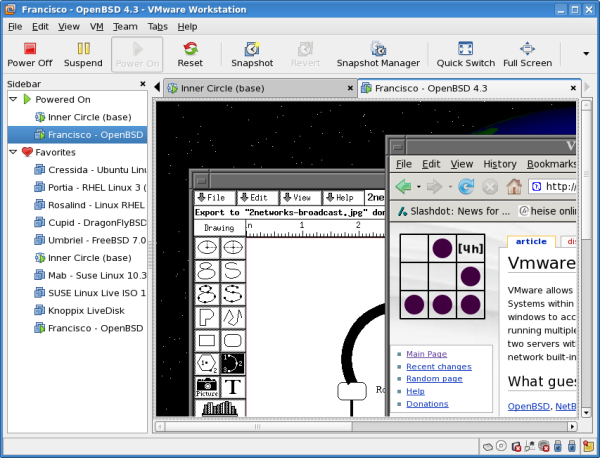Screen dimensions: 600x458
Task: Open the VM menu
Action: 96,27
